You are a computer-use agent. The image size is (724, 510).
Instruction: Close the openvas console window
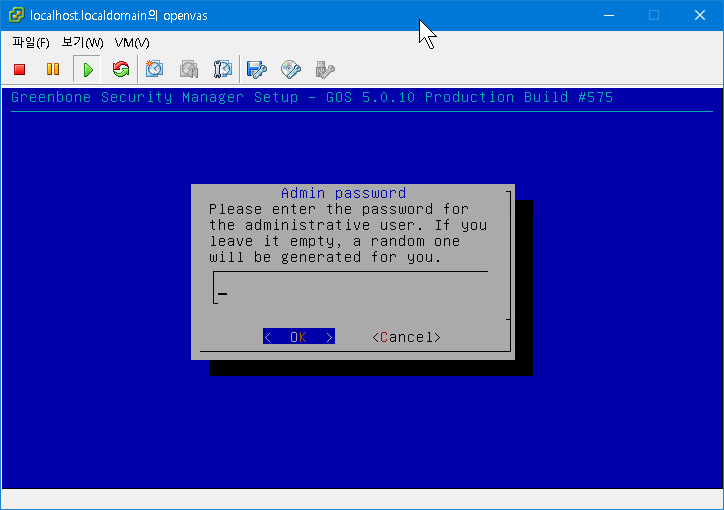[x=700, y=15]
